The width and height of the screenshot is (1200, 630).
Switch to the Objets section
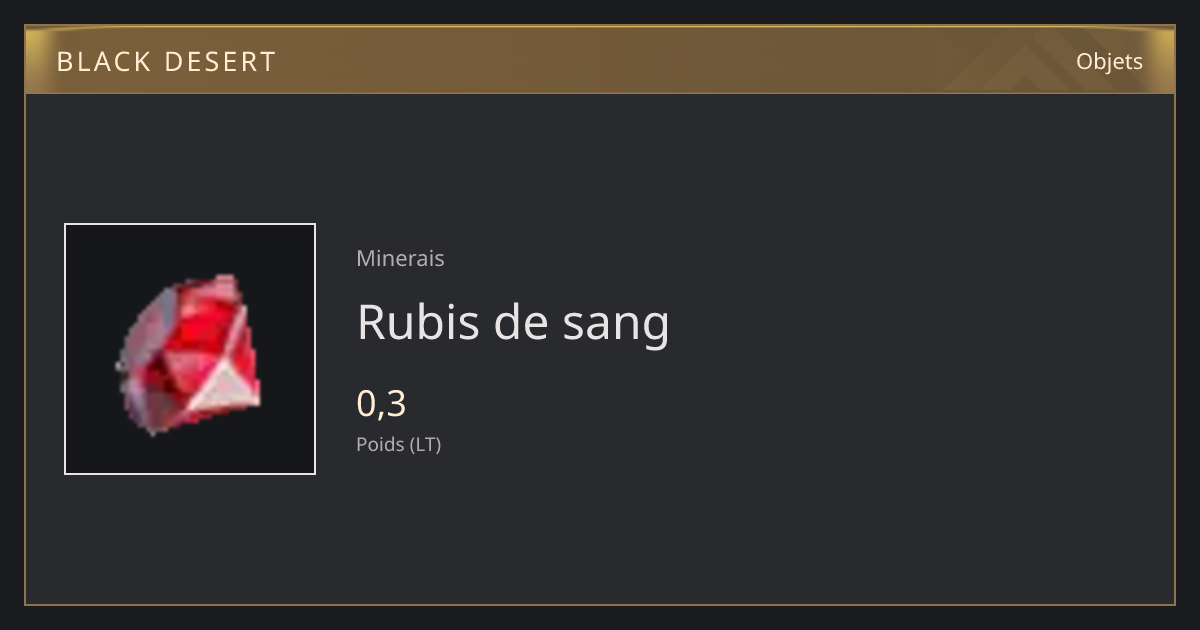click(x=1109, y=61)
